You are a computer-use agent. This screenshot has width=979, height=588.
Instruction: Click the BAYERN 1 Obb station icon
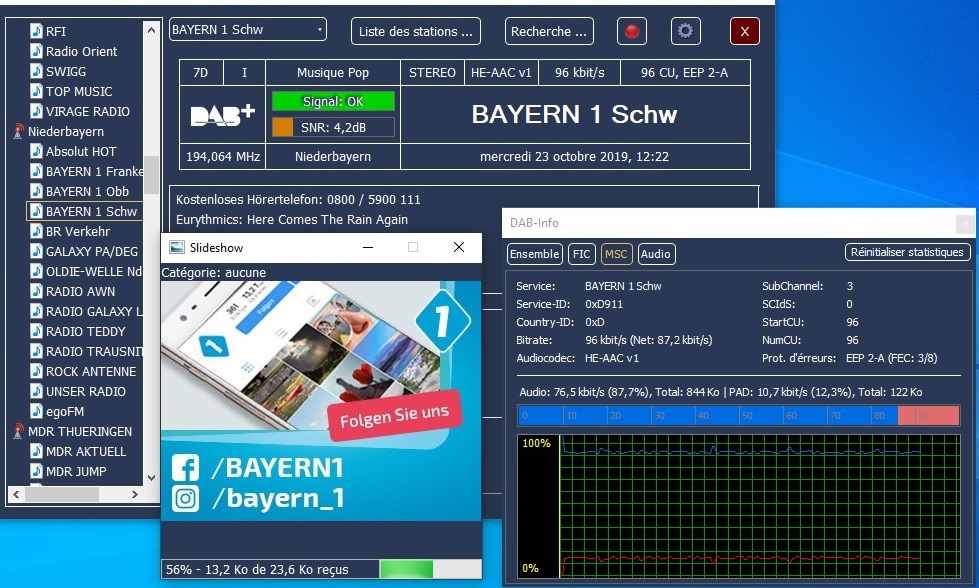coord(36,191)
